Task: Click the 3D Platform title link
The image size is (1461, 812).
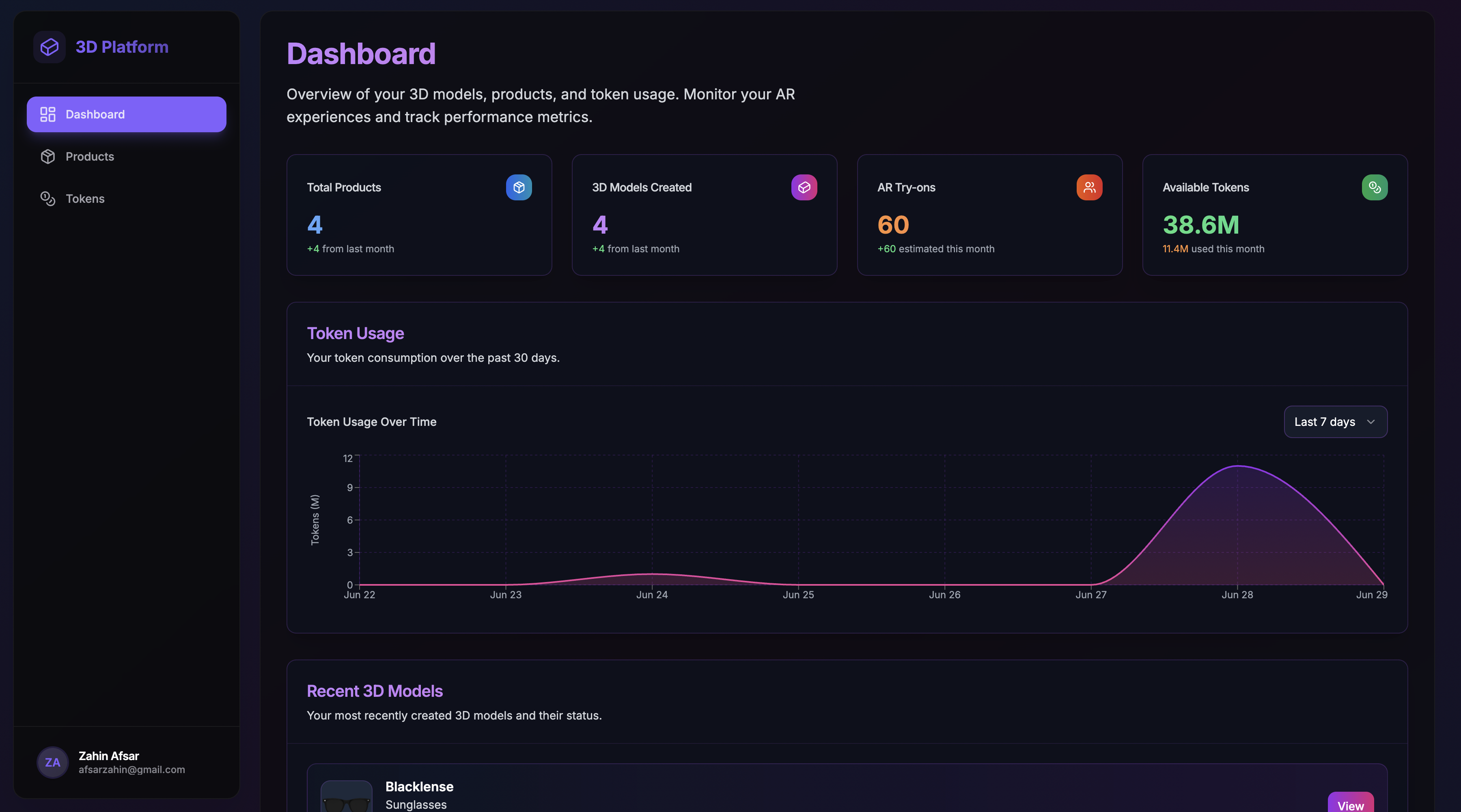Action: click(x=122, y=47)
